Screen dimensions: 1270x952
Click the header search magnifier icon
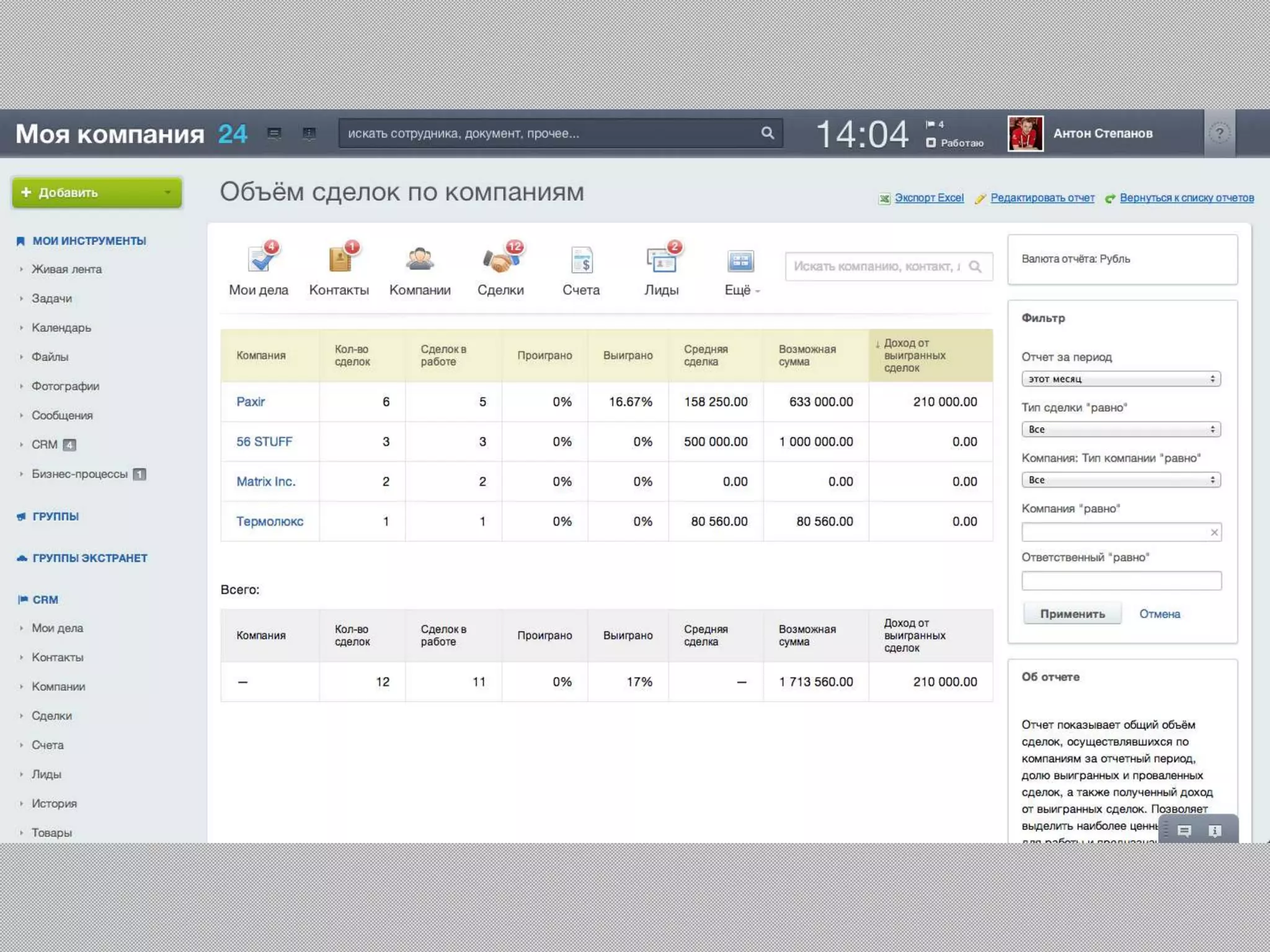[767, 133]
